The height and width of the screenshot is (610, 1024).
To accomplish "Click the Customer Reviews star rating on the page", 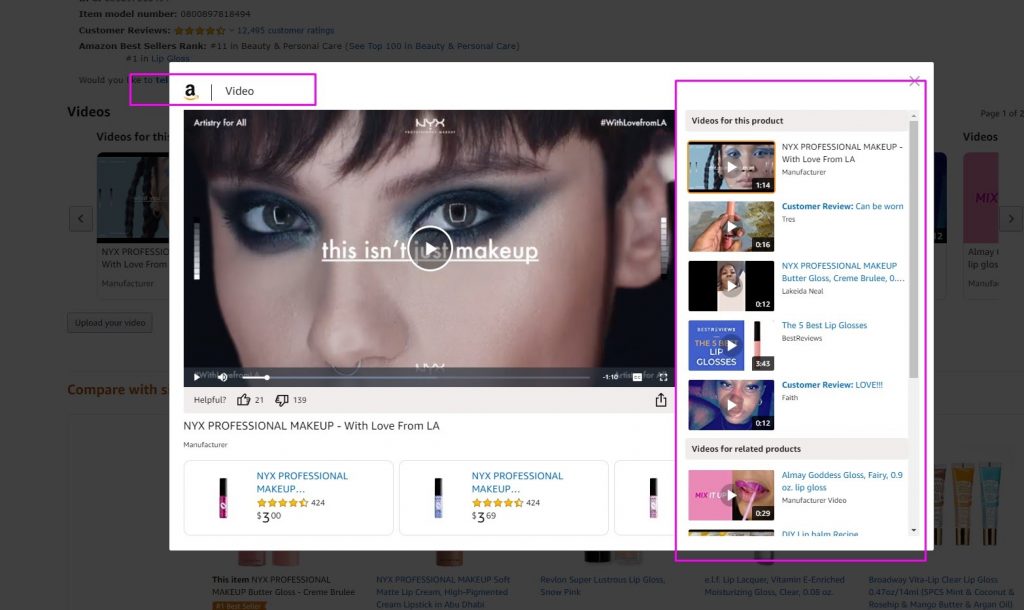I will click(199, 30).
